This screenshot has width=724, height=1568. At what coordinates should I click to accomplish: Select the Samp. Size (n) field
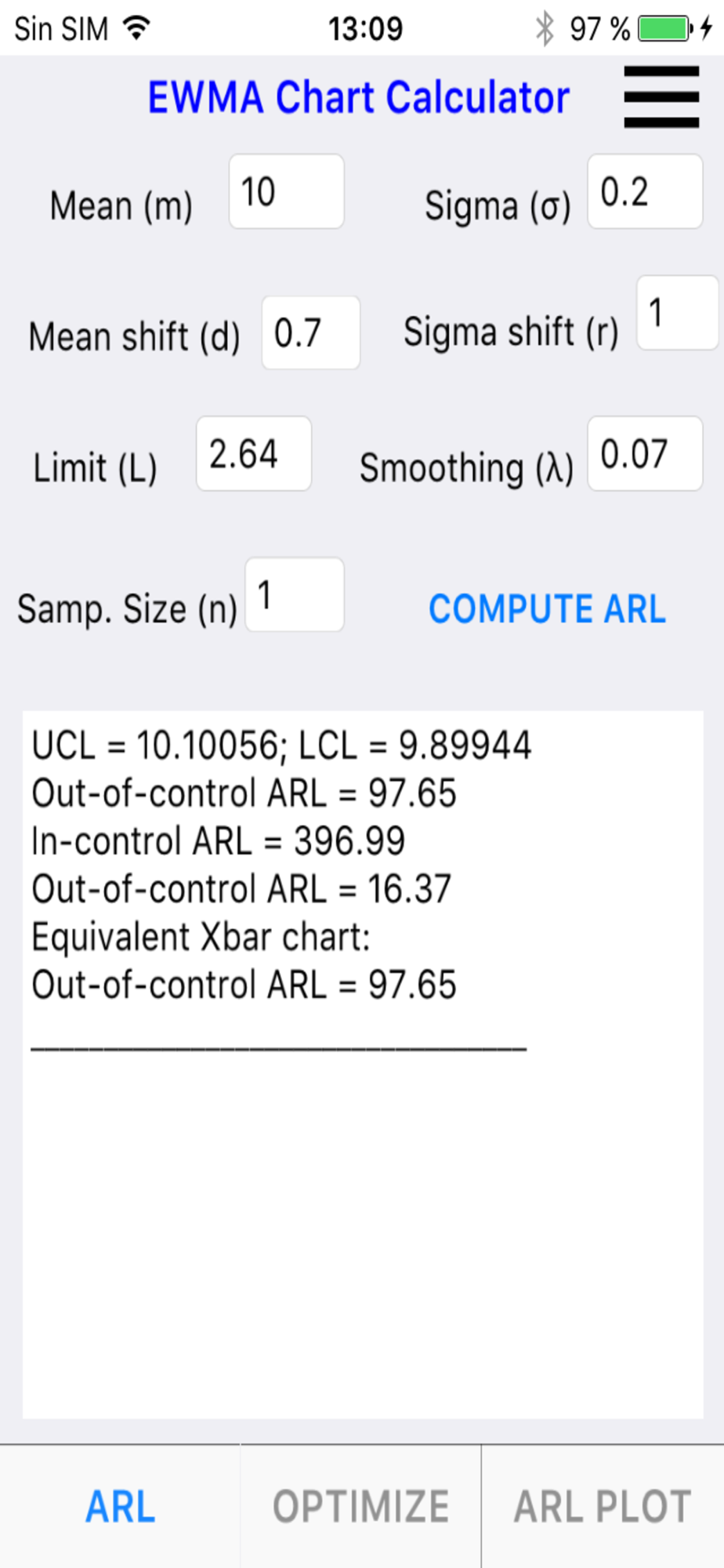(x=294, y=594)
